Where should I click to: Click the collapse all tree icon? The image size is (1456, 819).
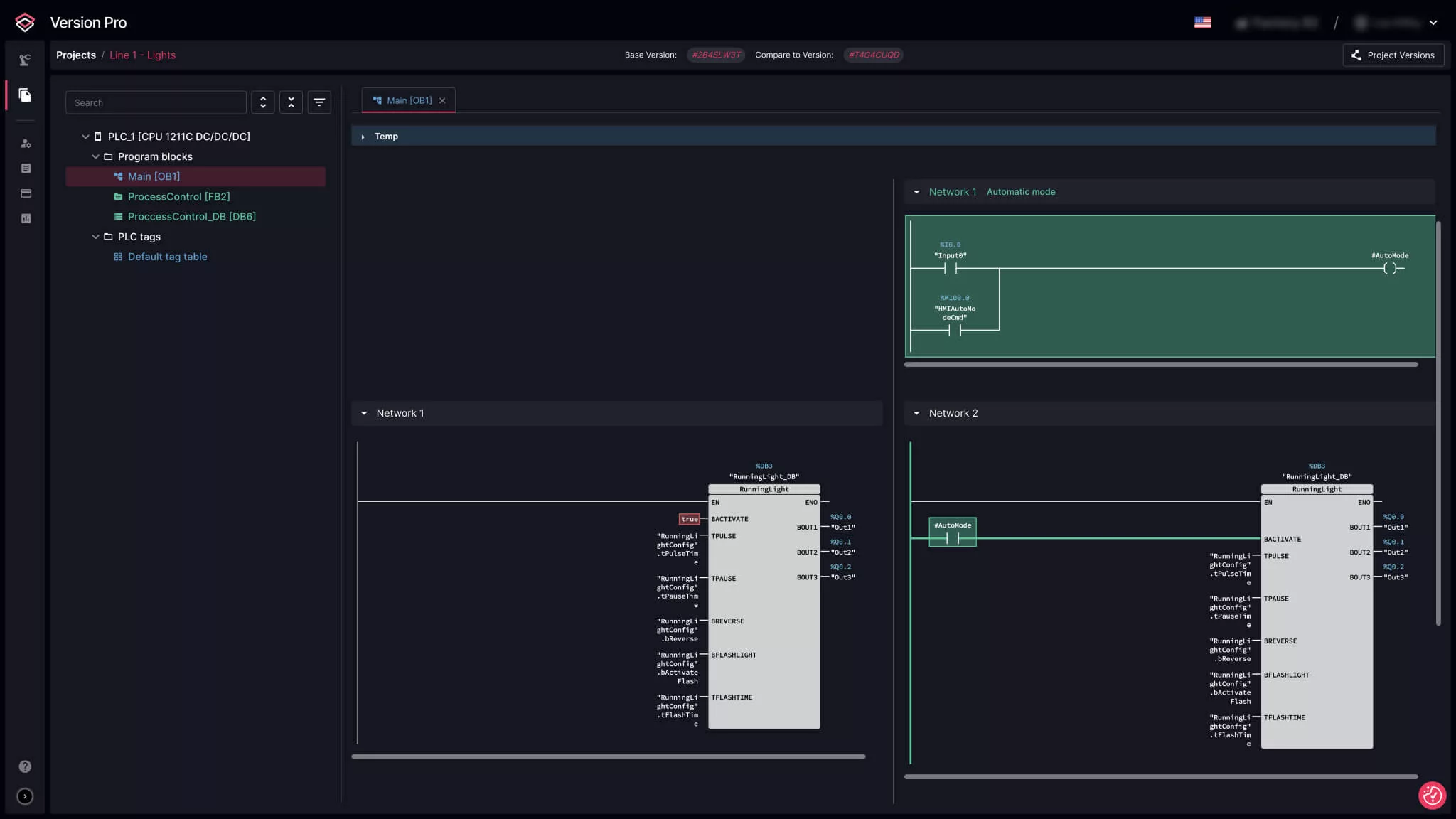pyautogui.click(x=291, y=102)
